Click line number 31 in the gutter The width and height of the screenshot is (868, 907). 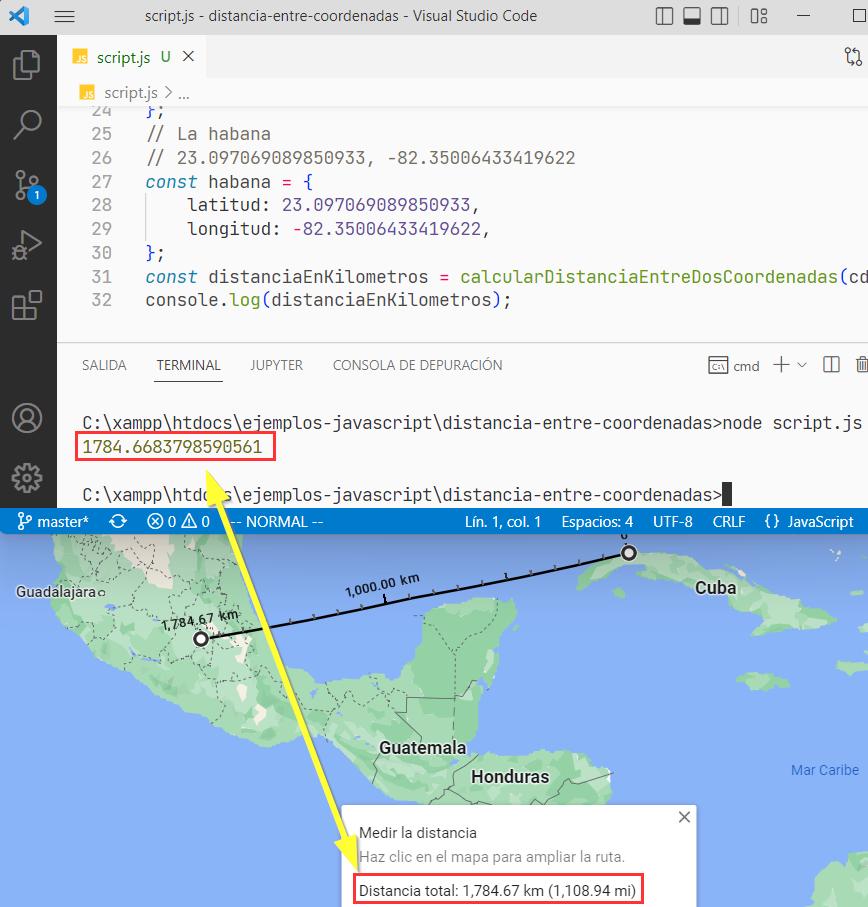101,276
